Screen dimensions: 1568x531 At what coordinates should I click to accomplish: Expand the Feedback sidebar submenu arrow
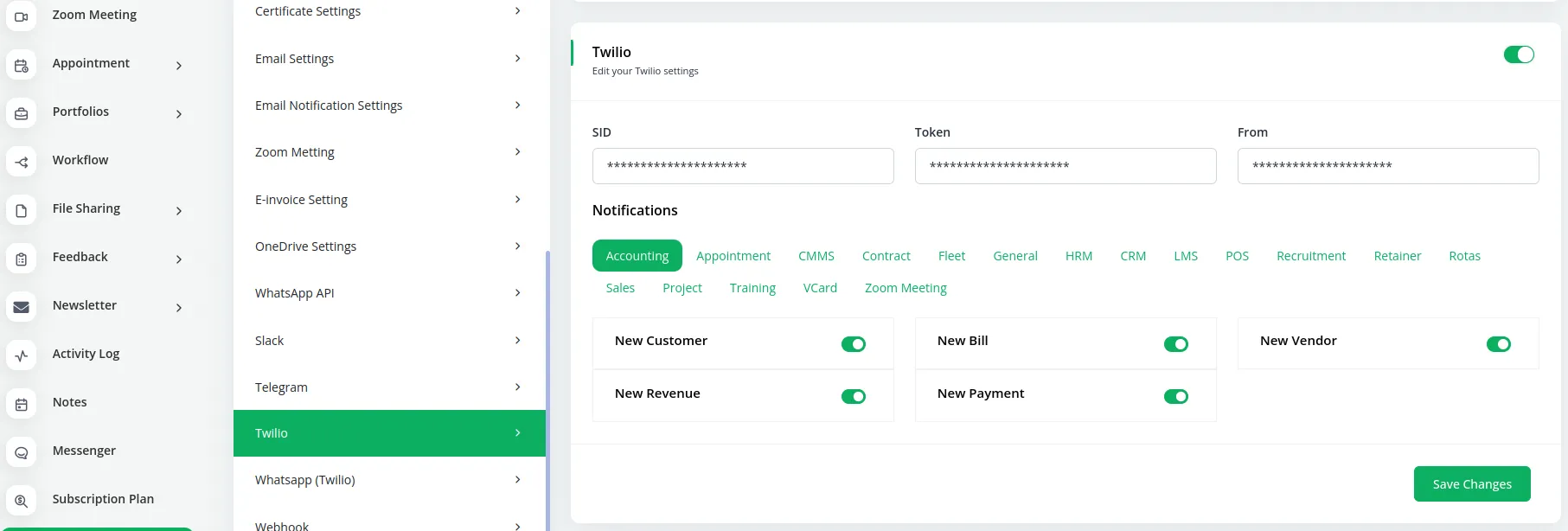pyautogui.click(x=179, y=259)
